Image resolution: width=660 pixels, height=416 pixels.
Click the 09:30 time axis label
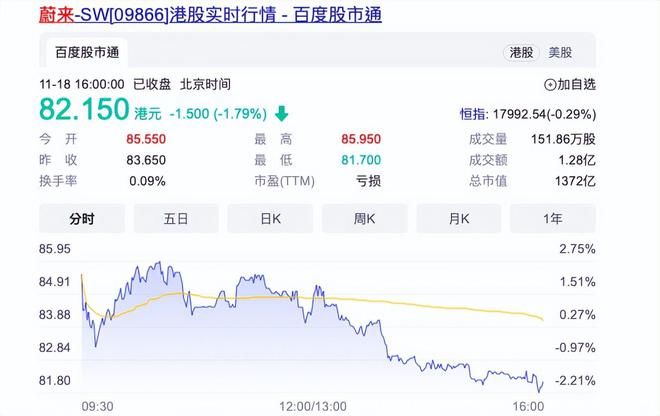pos(97,407)
